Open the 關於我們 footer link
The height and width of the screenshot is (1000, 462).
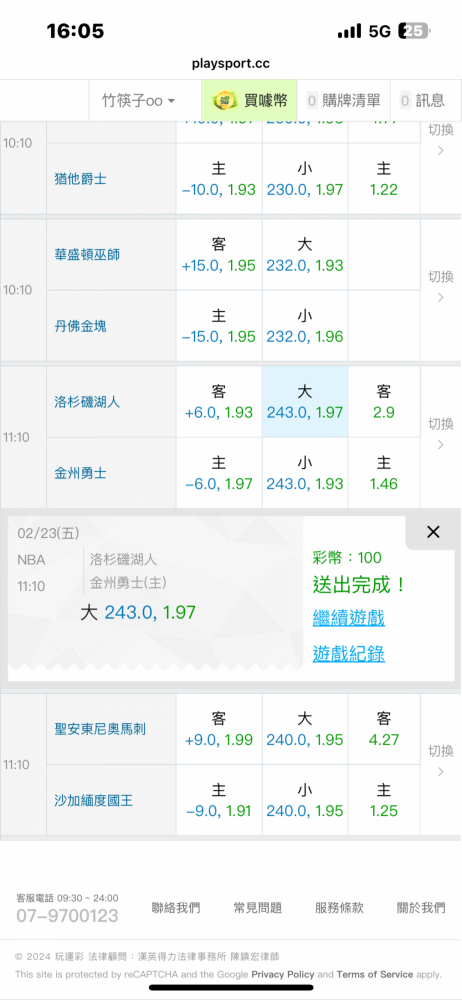(x=421, y=908)
